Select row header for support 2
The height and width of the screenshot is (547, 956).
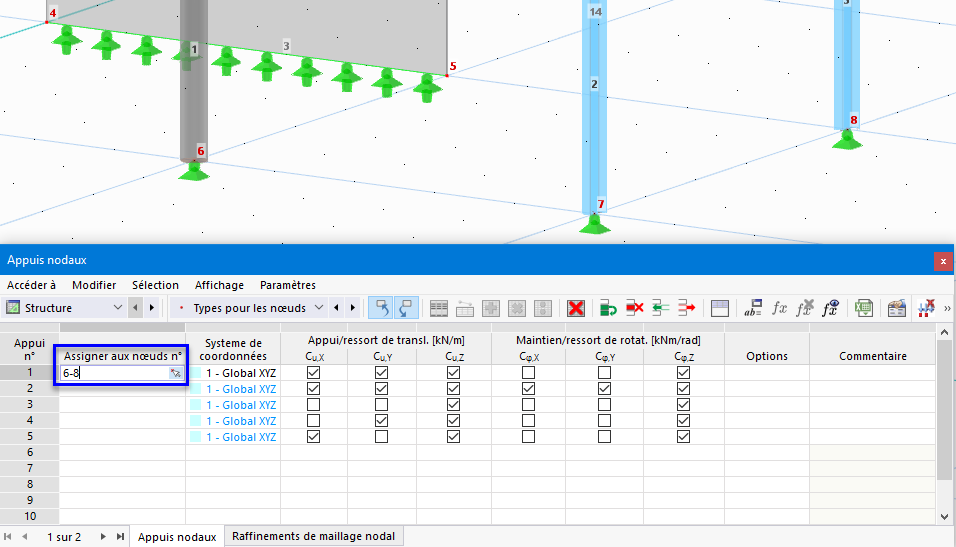[x=29, y=388]
